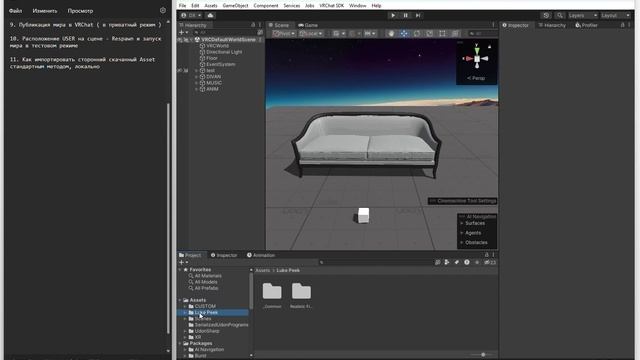Expand the MUSIC object in Hierarchy
The height and width of the screenshot is (360, 640).
197,83
